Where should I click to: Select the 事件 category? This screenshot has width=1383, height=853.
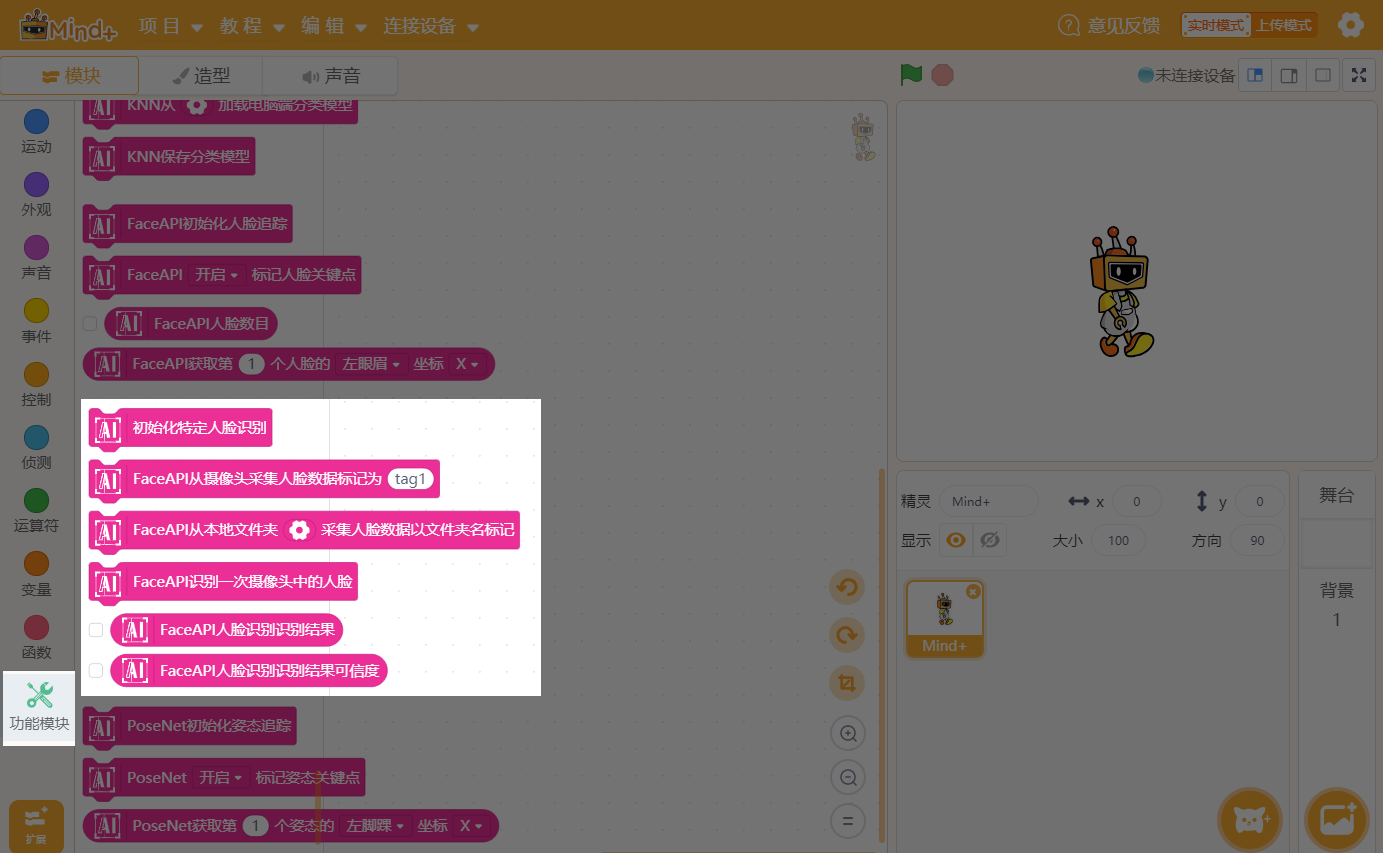point(36,322)
